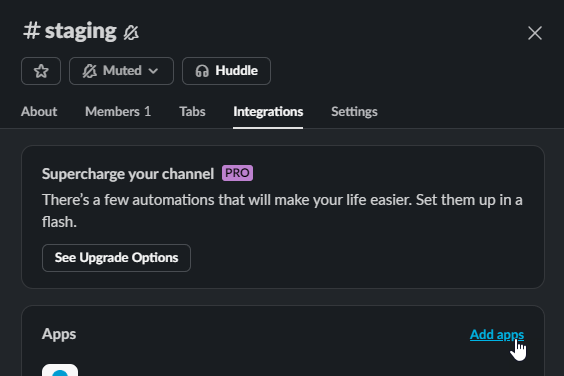Open the Members tab
Screen dimensions: 564x376
(x=118, y=112)
